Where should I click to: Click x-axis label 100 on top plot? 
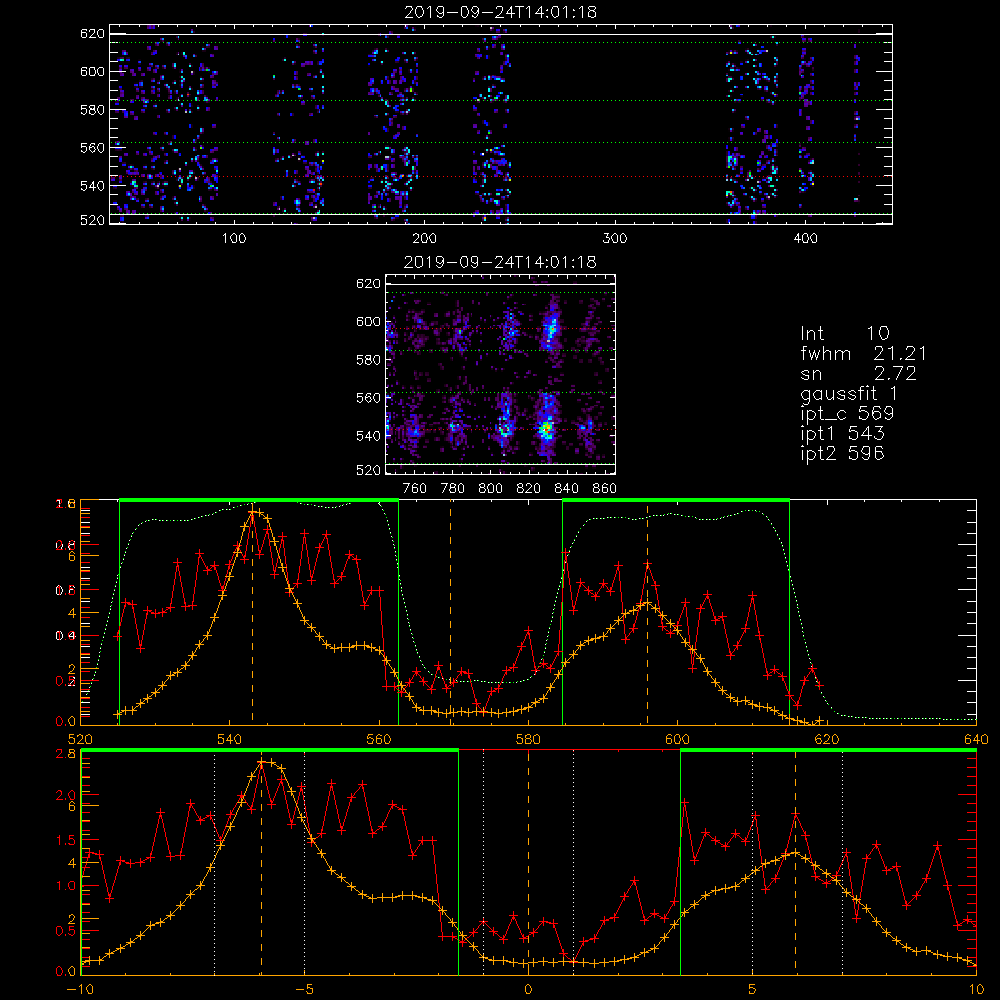[x=234, y=239]
